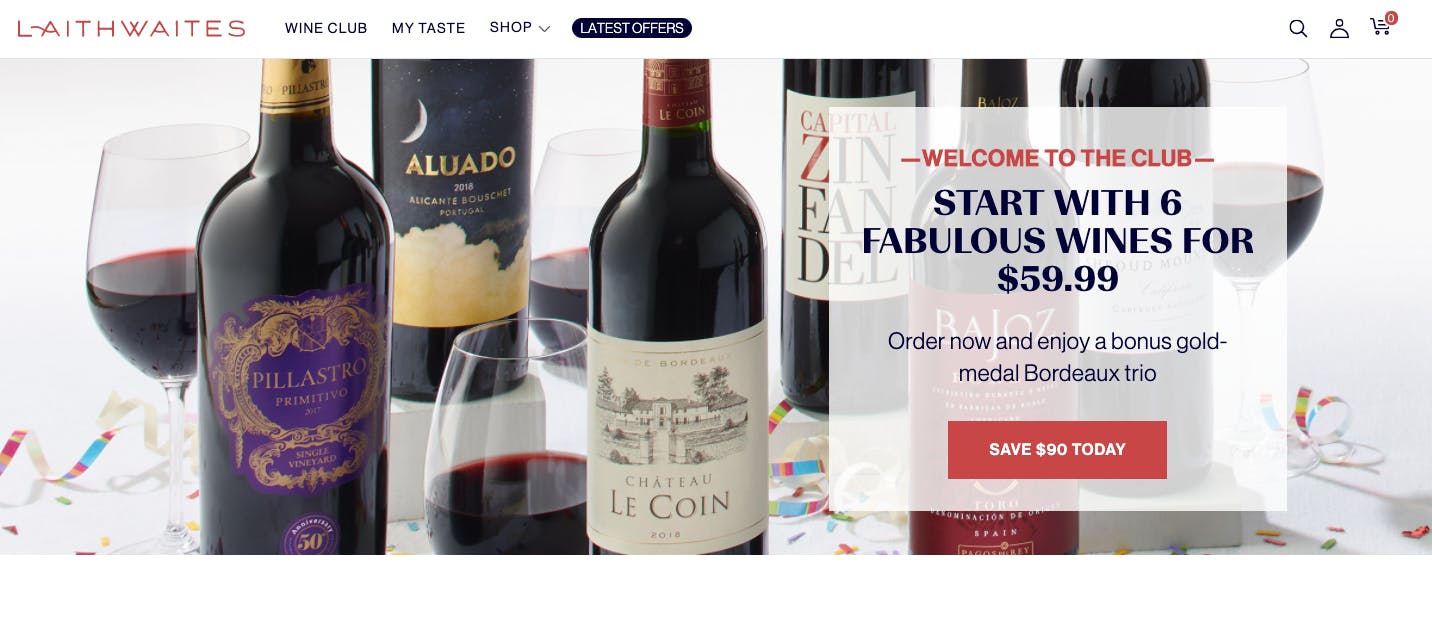
Task: Click the bonus gold-medal Bordeaux trio text
Action: coord(1057,357)
